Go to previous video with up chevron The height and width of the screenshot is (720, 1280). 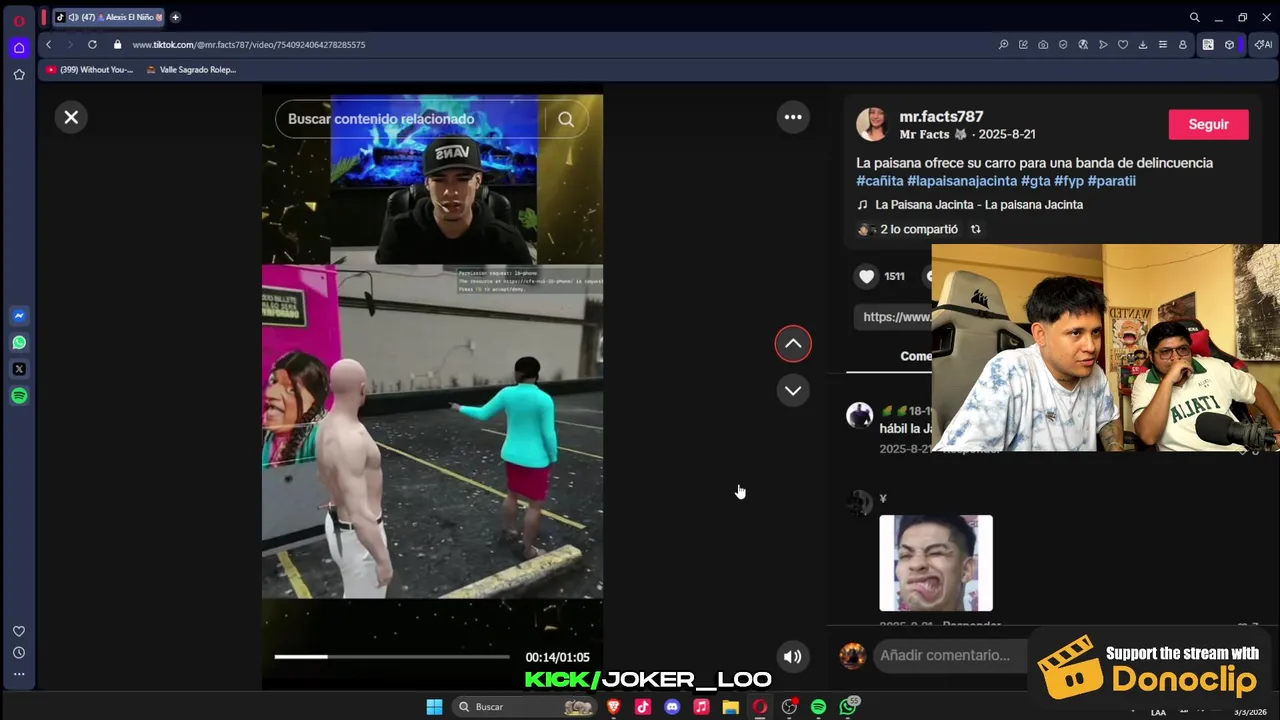(x=793, y=344)
